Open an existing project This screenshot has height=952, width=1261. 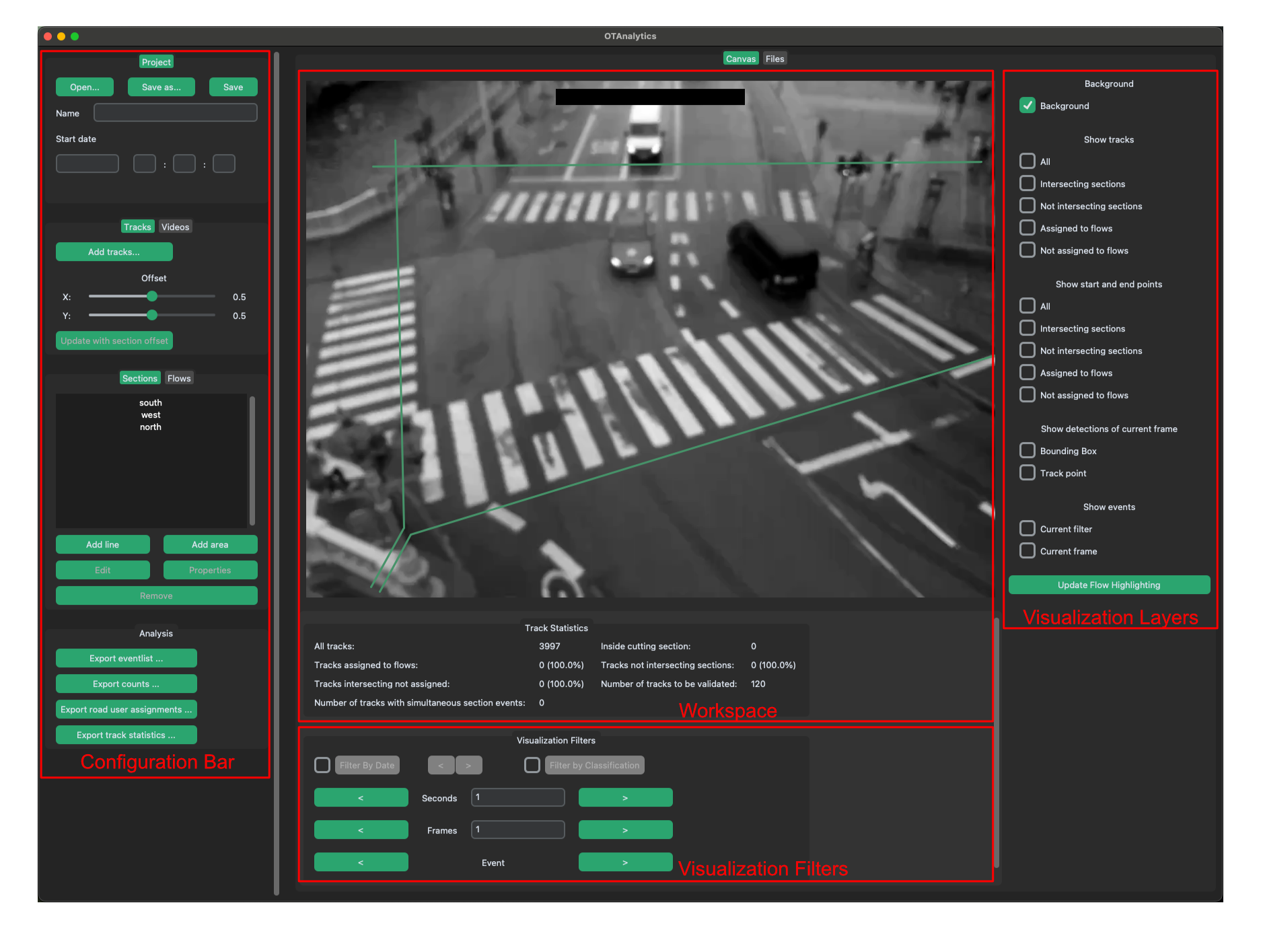[x=84, y=86]
